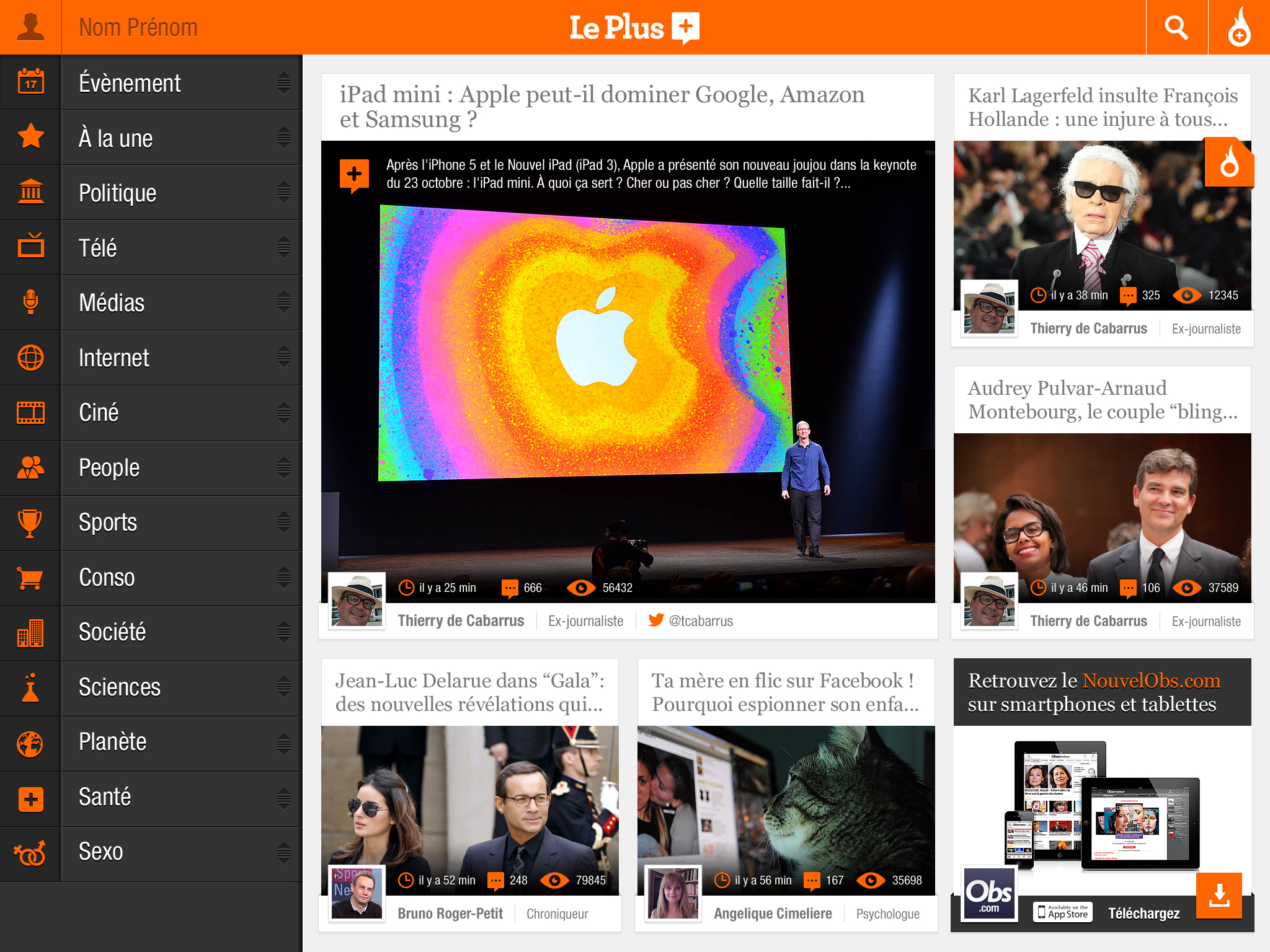This screenshot has height=952, width=1270.
Task: Expand the Médias row handle
Action: click(284, 302)
